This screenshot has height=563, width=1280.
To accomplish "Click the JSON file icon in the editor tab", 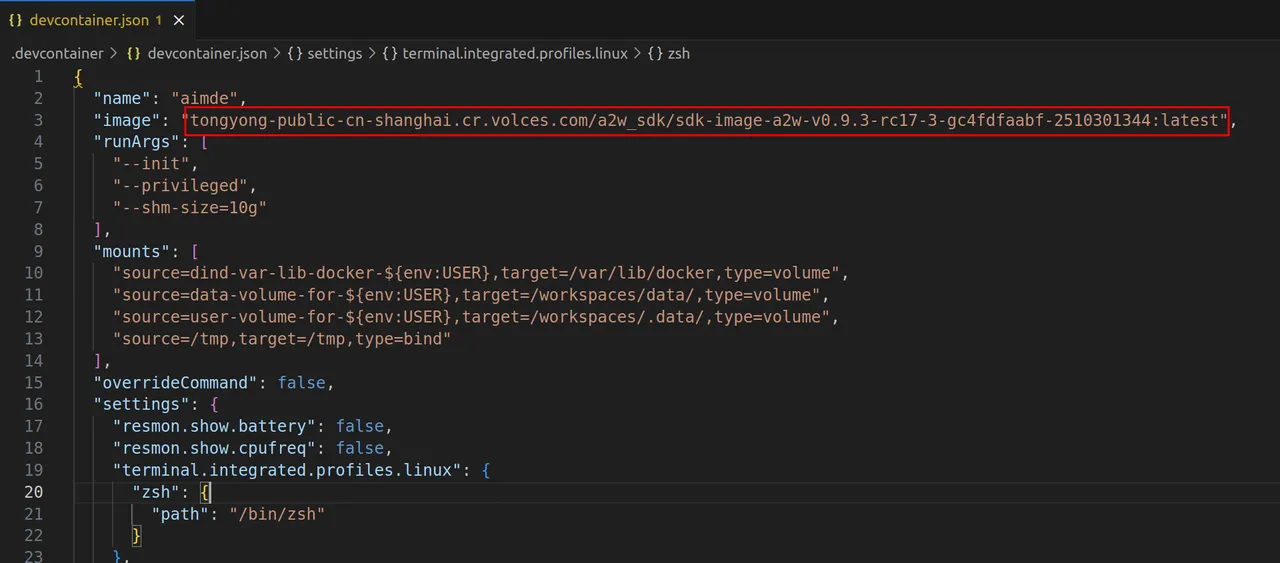I will [x=16, y=20].
